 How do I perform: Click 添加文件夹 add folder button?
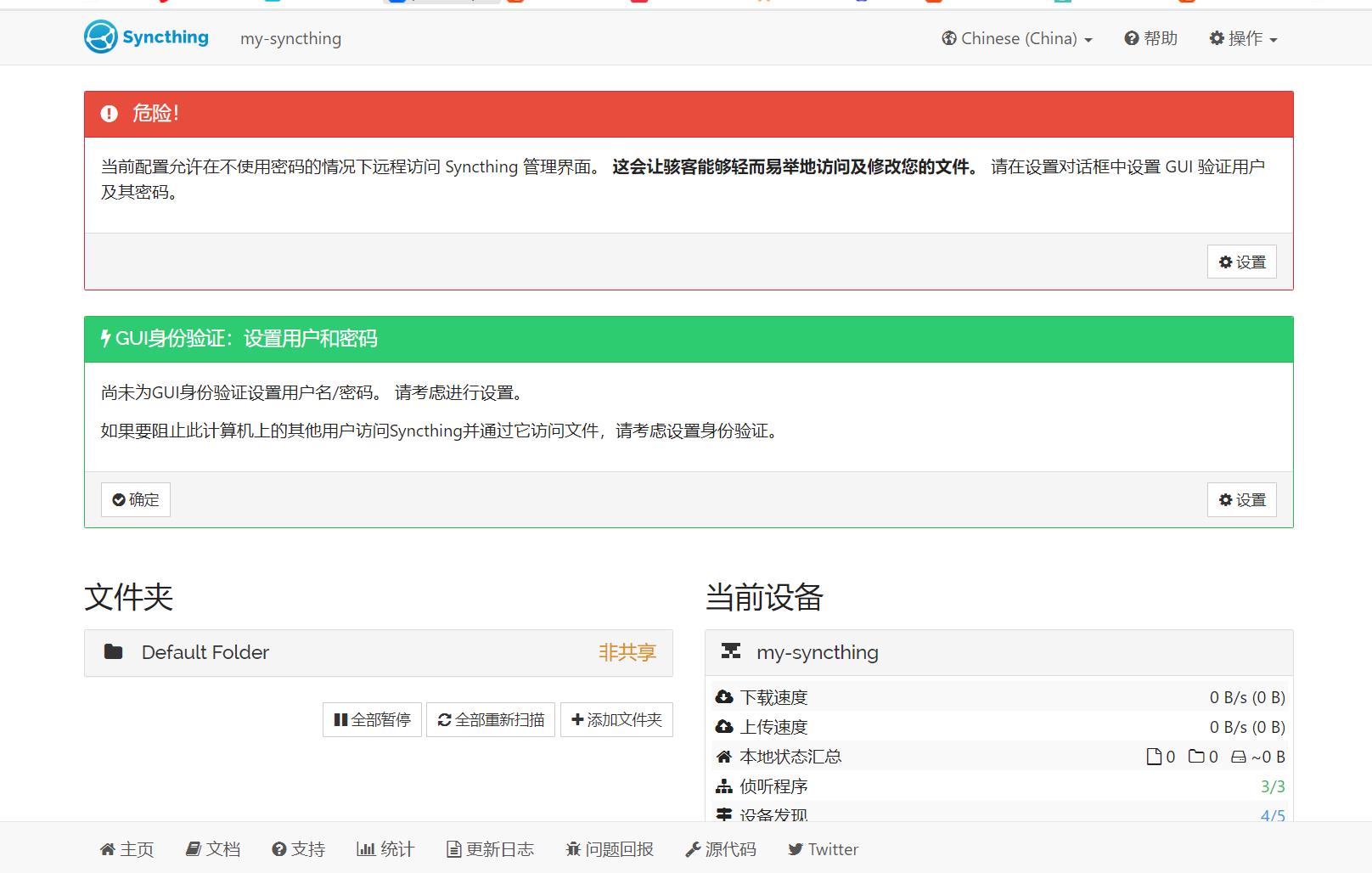pyautogui.click(x=616, y=719)
